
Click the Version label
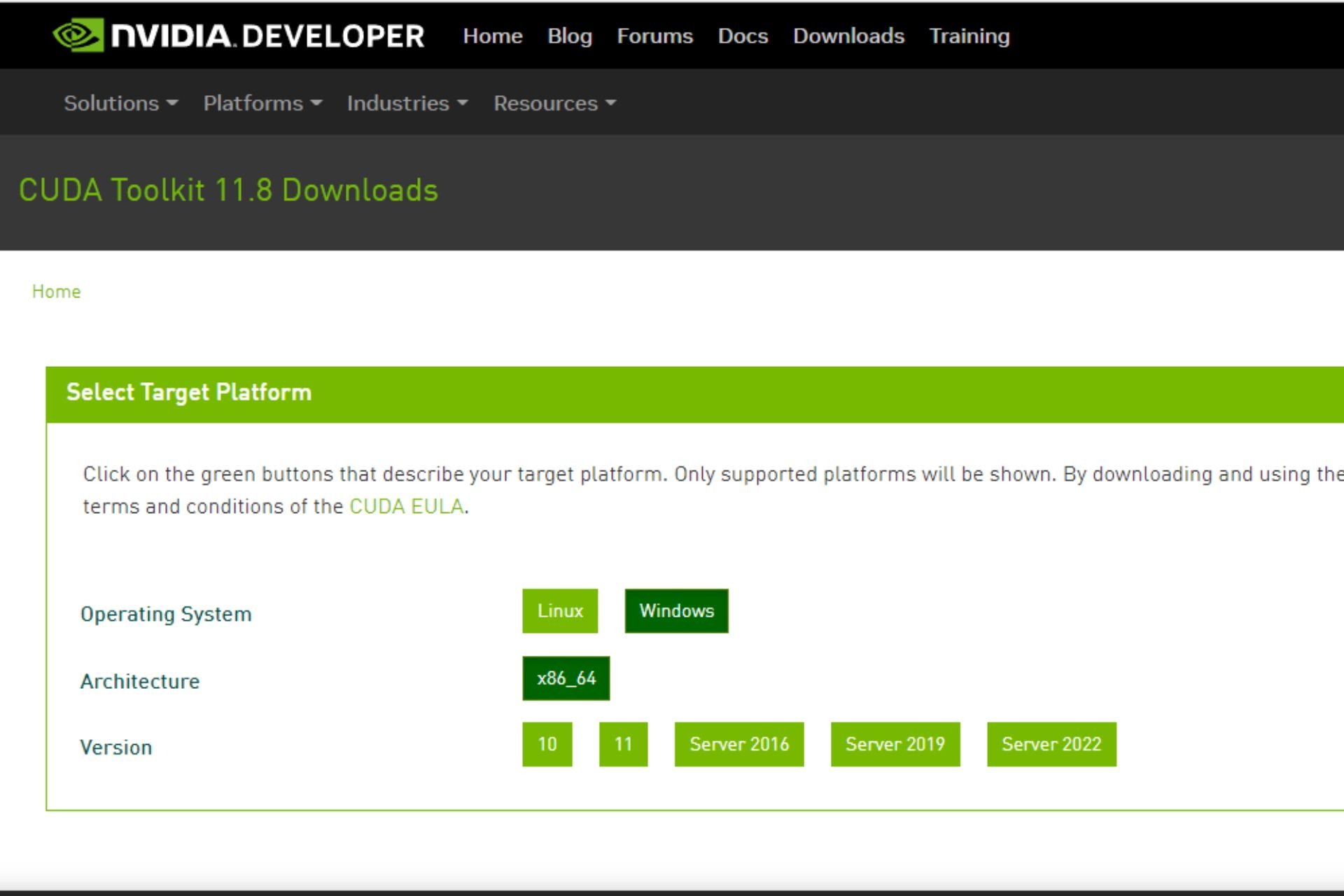(x=116, y=747)
